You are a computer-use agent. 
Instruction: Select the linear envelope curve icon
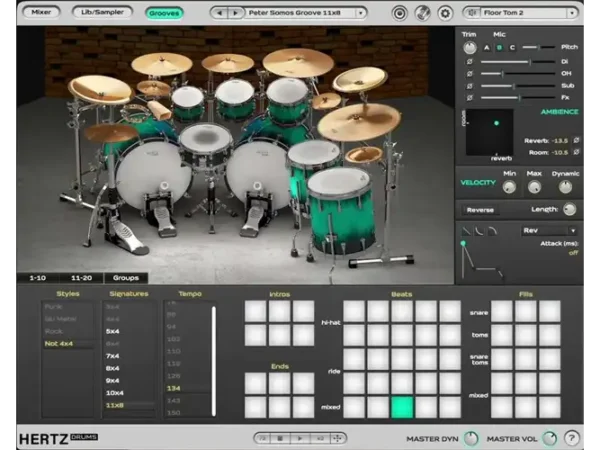point(466,231)
